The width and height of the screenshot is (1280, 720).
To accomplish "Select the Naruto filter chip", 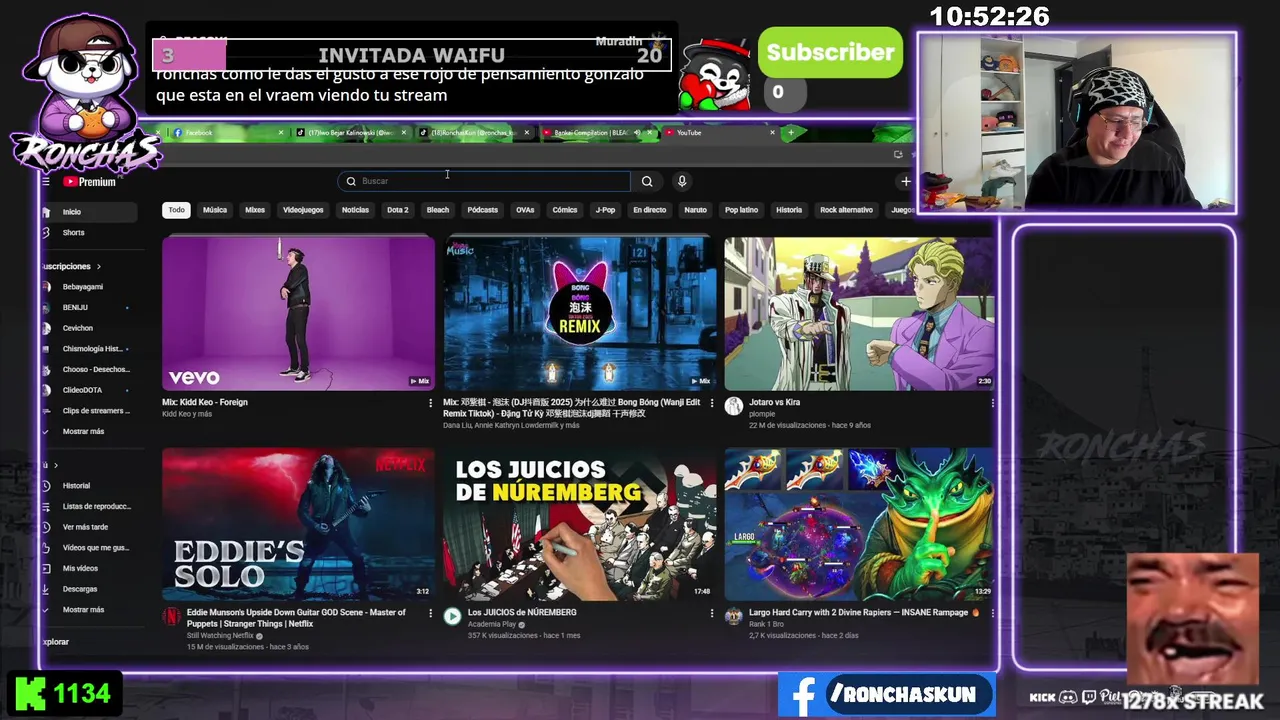I will [695, 210].
